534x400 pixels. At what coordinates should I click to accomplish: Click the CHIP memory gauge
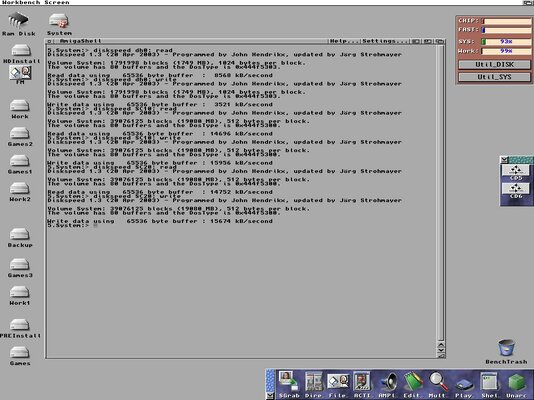(x=506, y=21)
